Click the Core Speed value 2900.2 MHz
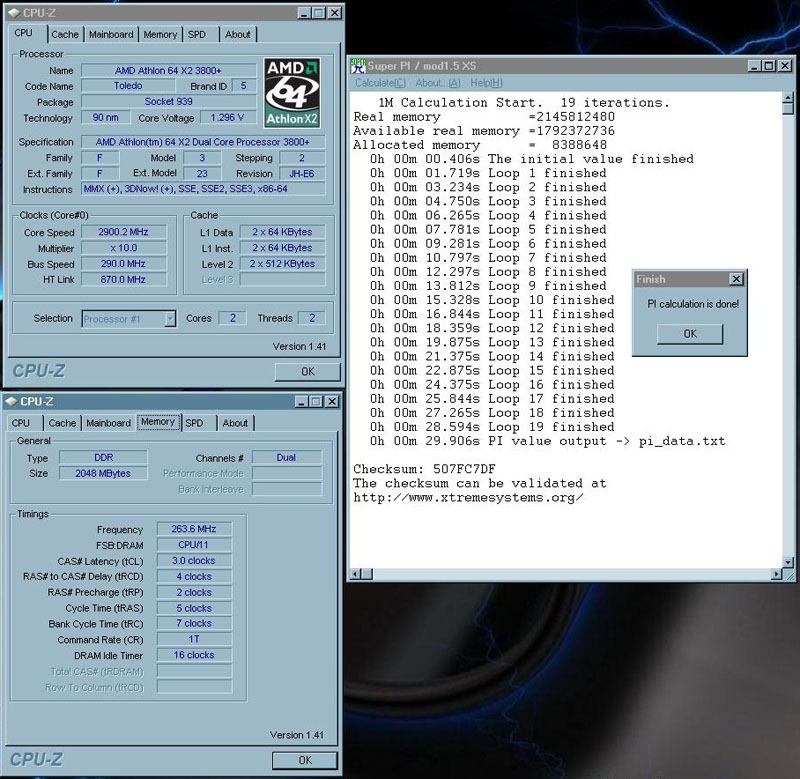 123,232
